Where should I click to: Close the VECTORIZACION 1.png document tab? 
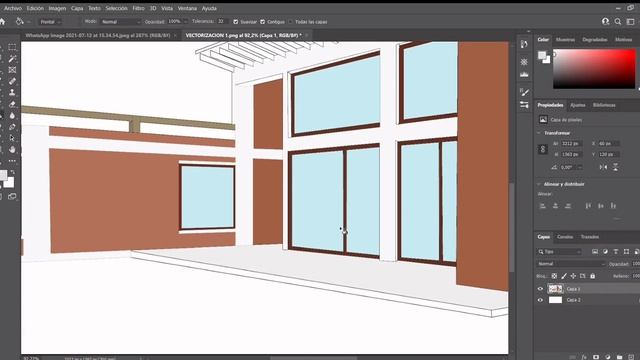(x=307, y=36)
